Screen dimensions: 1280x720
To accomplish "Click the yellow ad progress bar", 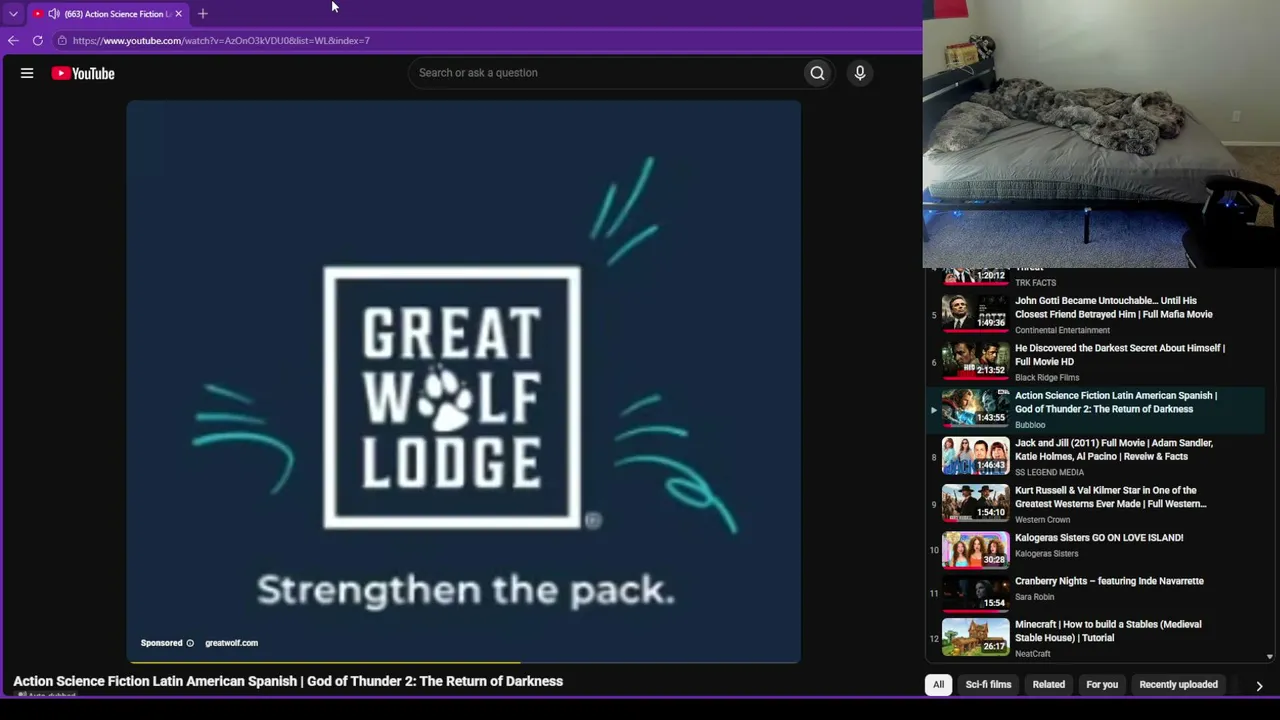I will (x=324, y=661).
